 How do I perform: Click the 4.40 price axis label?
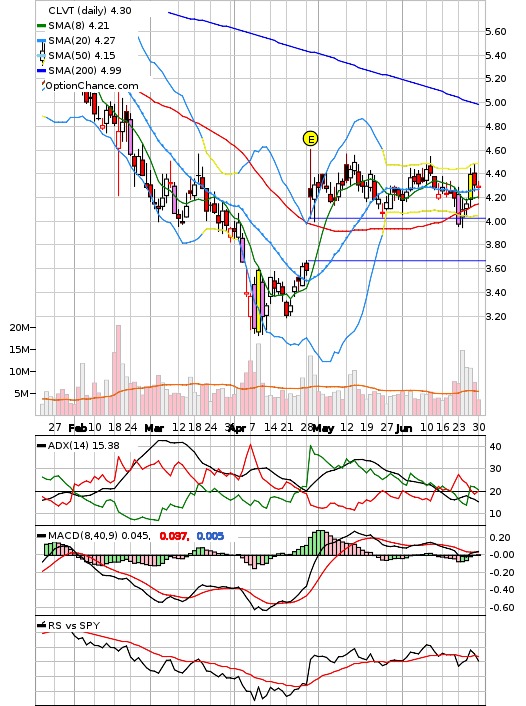coord(495,174)
